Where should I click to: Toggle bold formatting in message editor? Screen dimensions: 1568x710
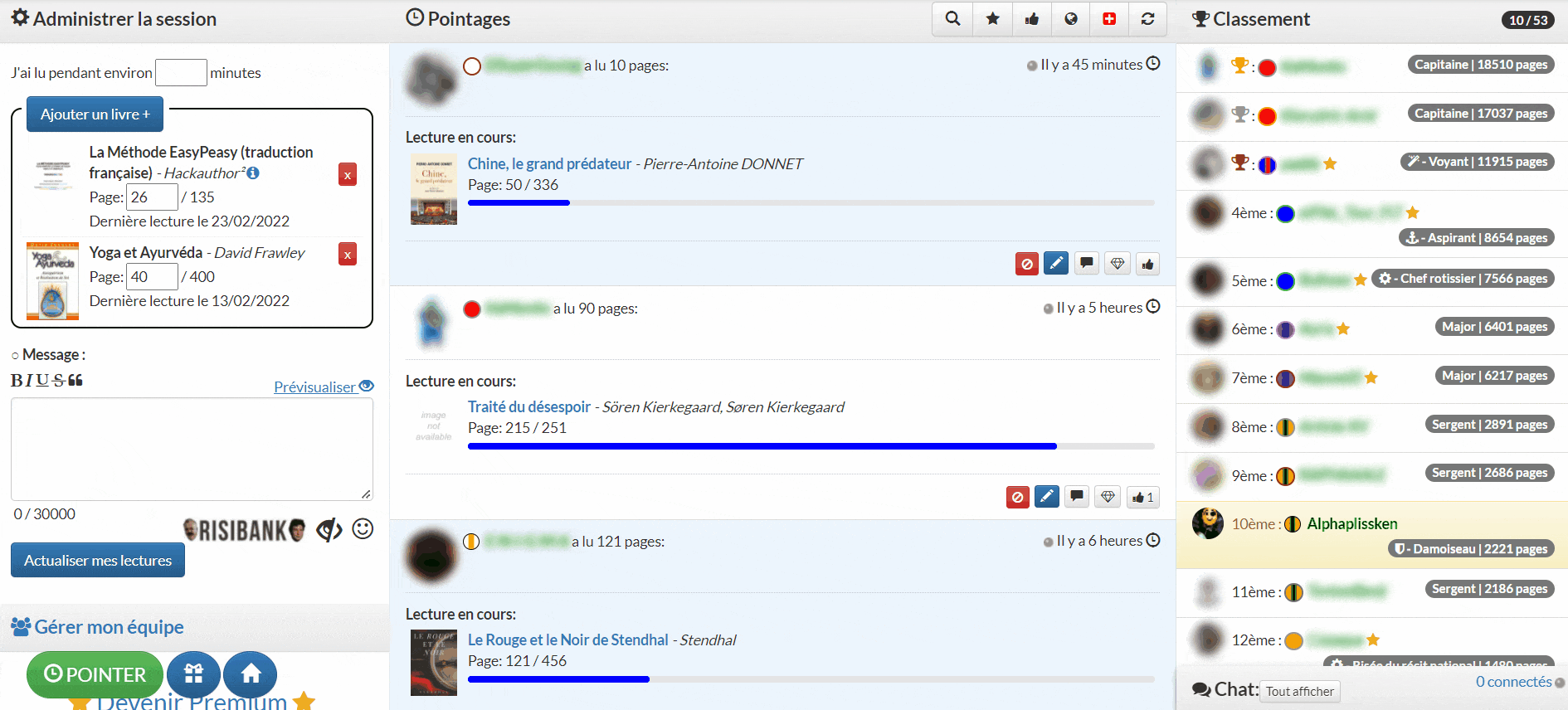click(x=17, y=381)
